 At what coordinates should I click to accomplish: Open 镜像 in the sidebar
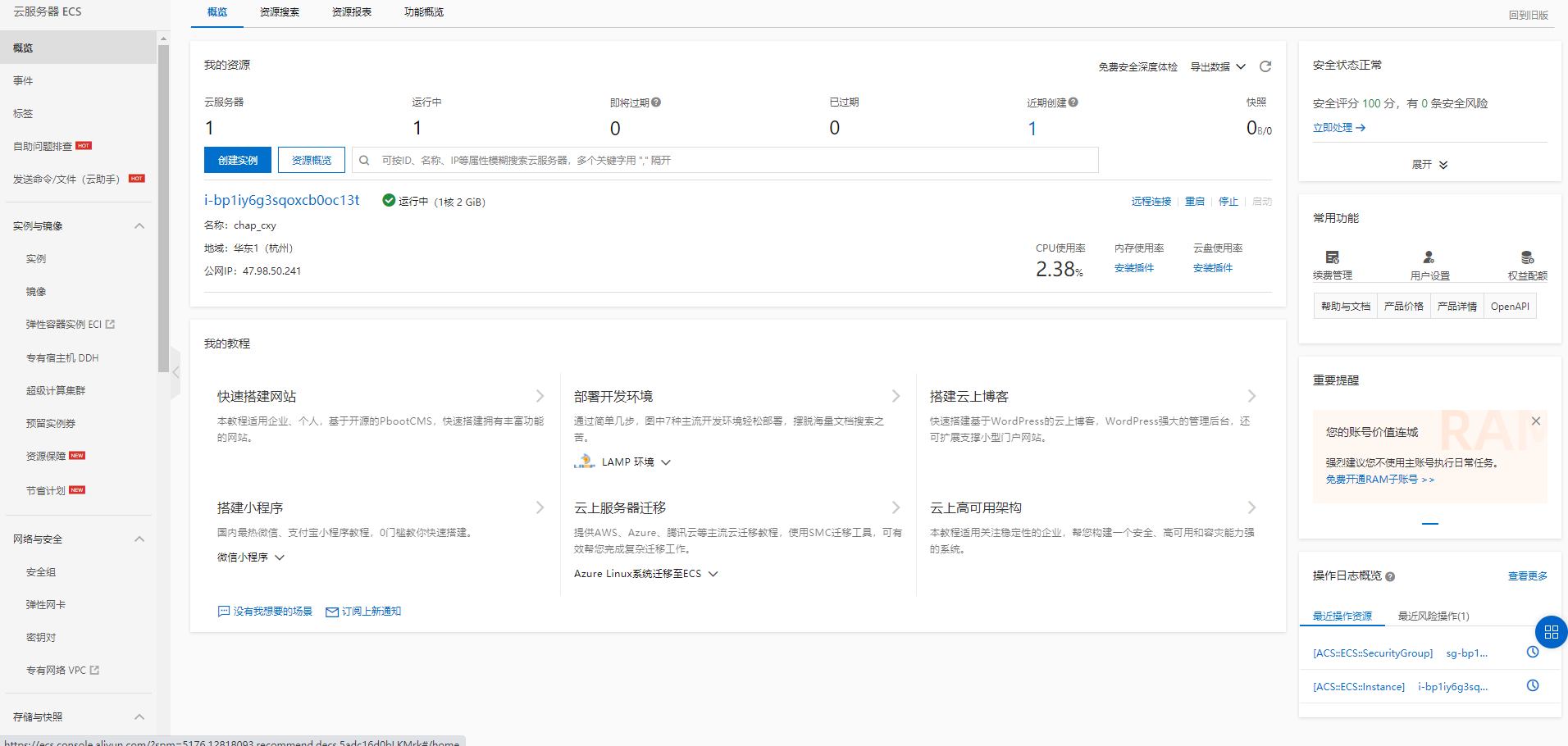click(36, 292)
